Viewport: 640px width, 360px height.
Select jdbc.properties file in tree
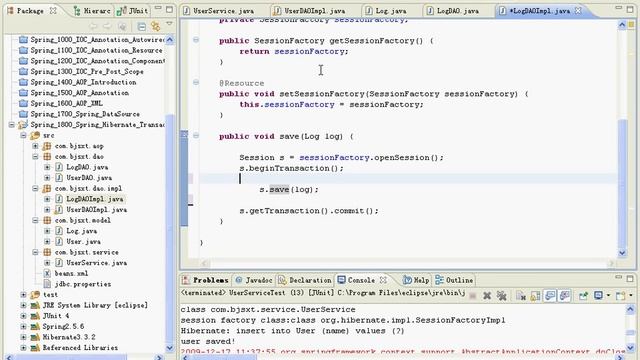click(82, 284)
